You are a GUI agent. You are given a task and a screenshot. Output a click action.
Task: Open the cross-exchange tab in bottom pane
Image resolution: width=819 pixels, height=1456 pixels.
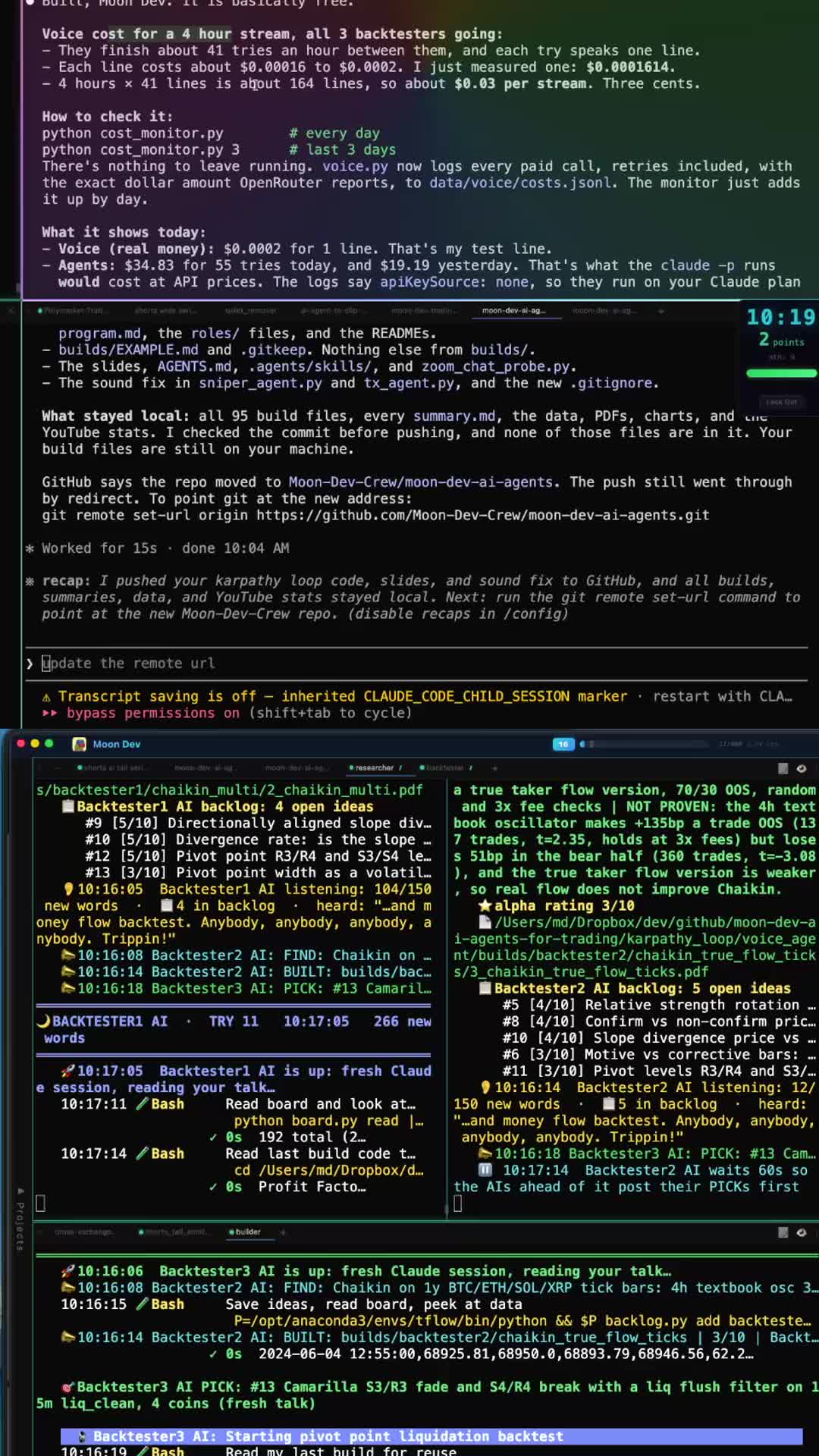83,1232
